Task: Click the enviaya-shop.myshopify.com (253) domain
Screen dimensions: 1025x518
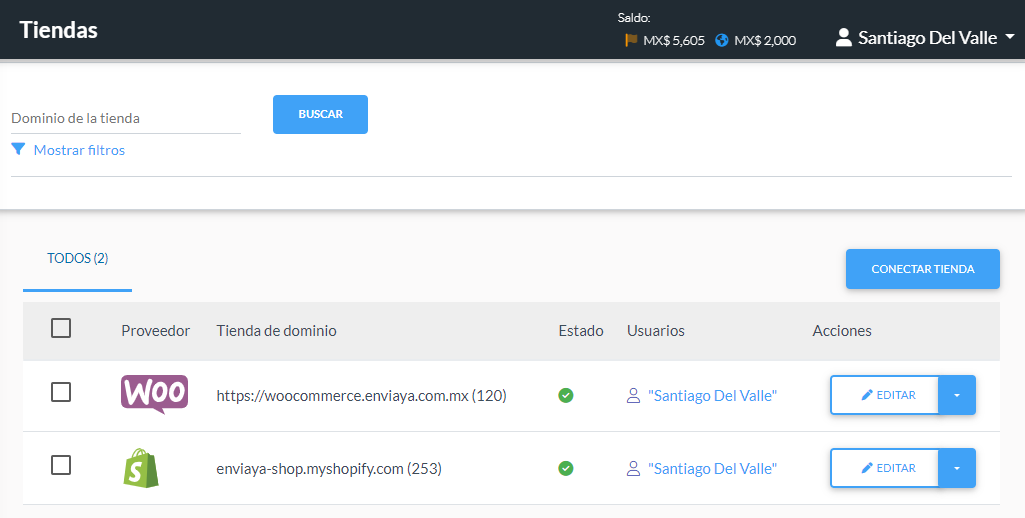Action: 329,468
